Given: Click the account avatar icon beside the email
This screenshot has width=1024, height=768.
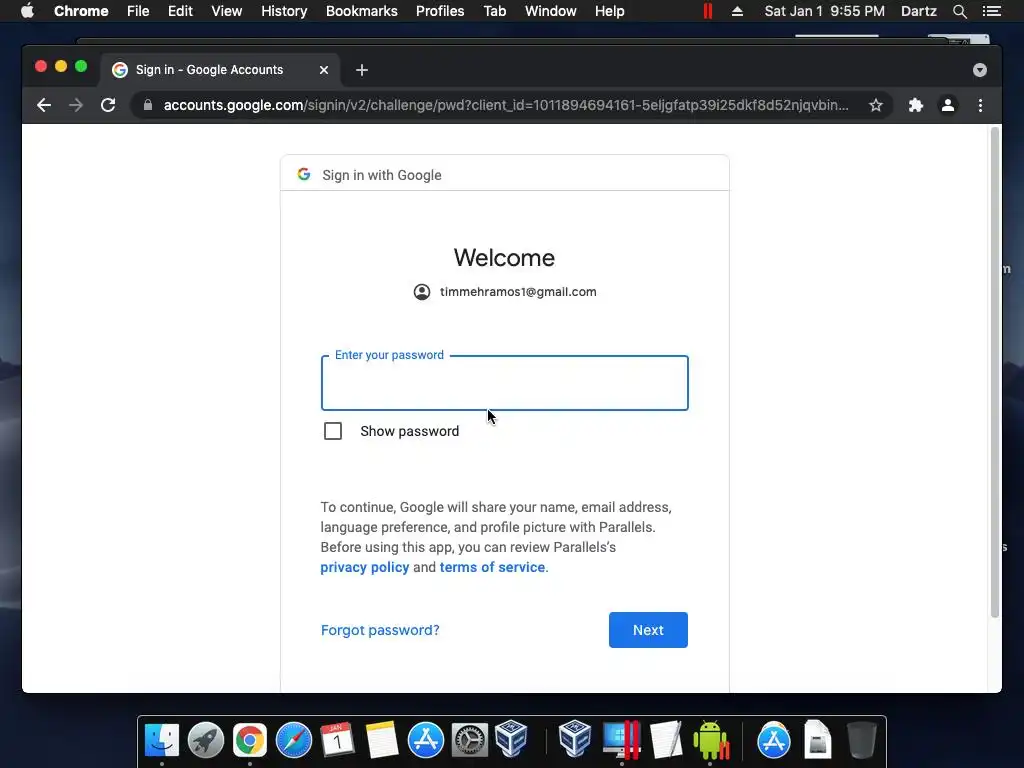Looking at the screenshot, I should [x=422, y=292].
